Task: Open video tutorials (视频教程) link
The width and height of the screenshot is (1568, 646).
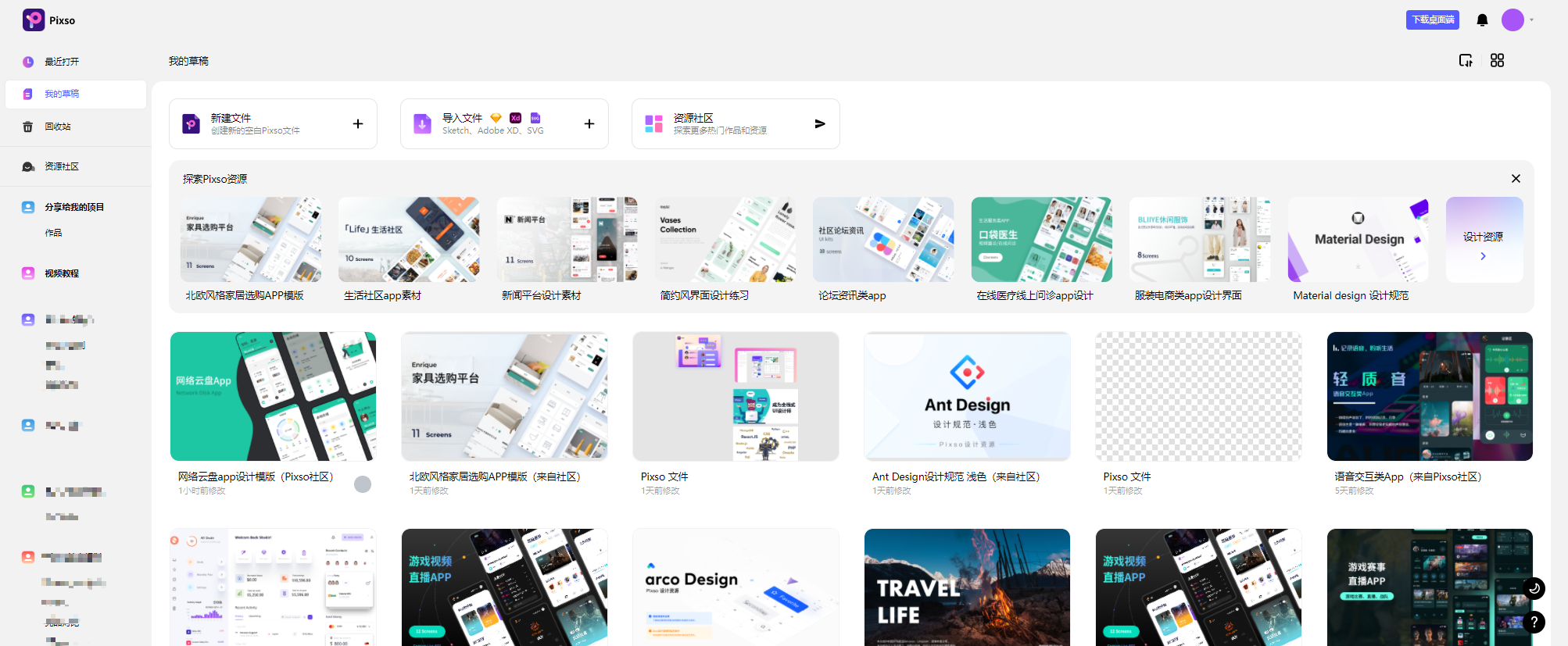Action: [x=62, y=273]
